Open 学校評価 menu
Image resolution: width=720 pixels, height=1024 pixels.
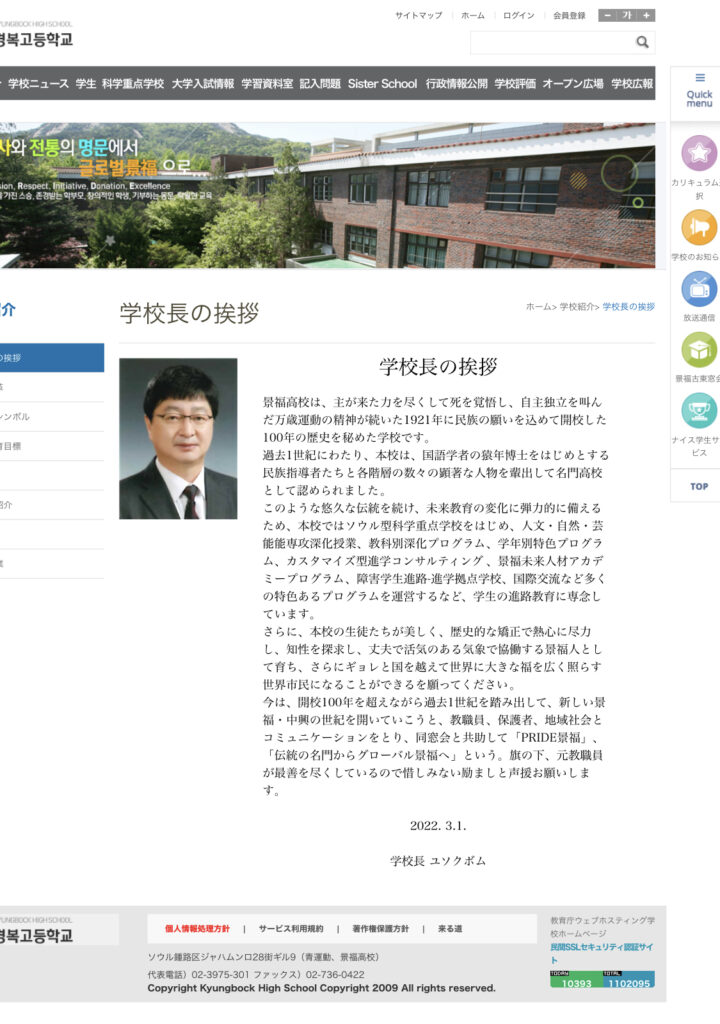[x=515, y=84]
